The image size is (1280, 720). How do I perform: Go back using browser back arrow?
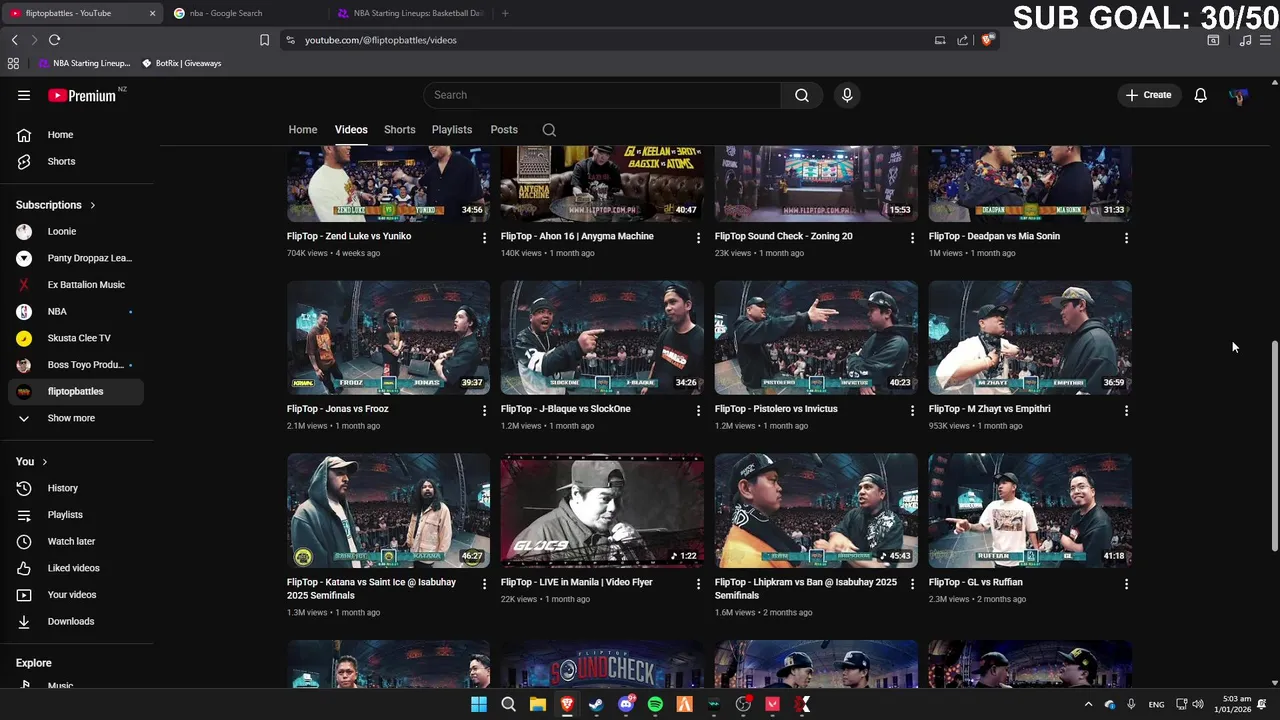pyautogui.click(x=14, y=40)
